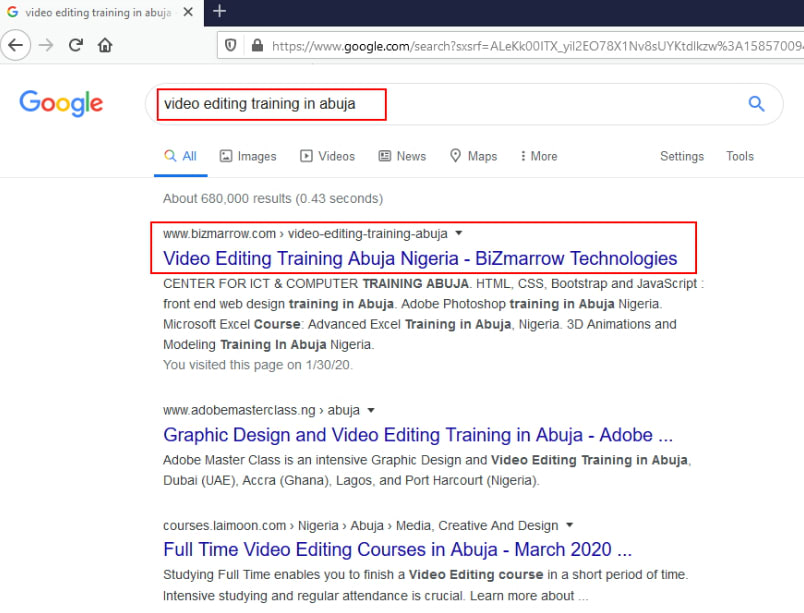Switch to the Maps tab
The height and width of the screenshot is (613, 804).
473,156
